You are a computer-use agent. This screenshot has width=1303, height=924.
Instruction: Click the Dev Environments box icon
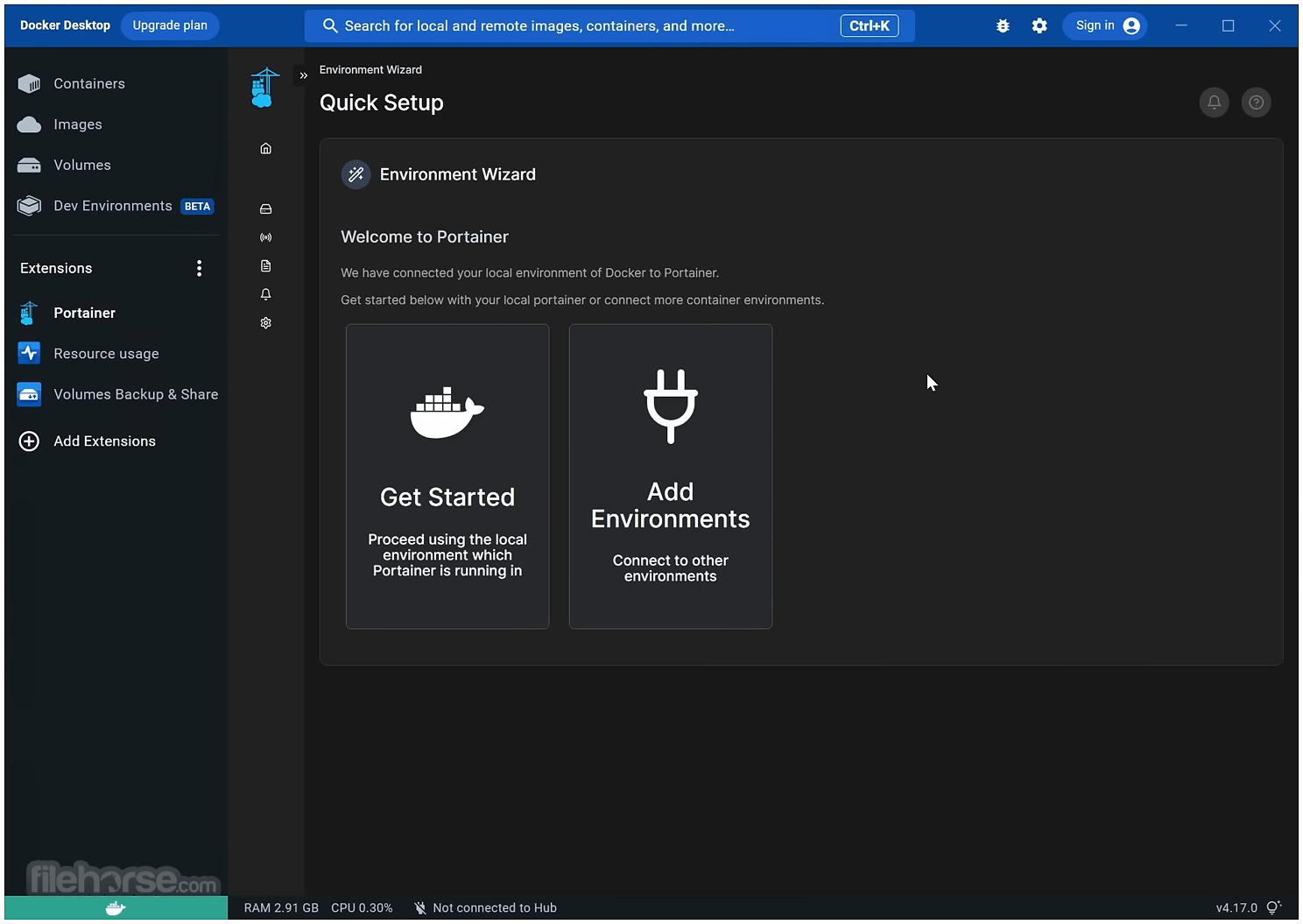pyautogui.click(x=29, y=206)
